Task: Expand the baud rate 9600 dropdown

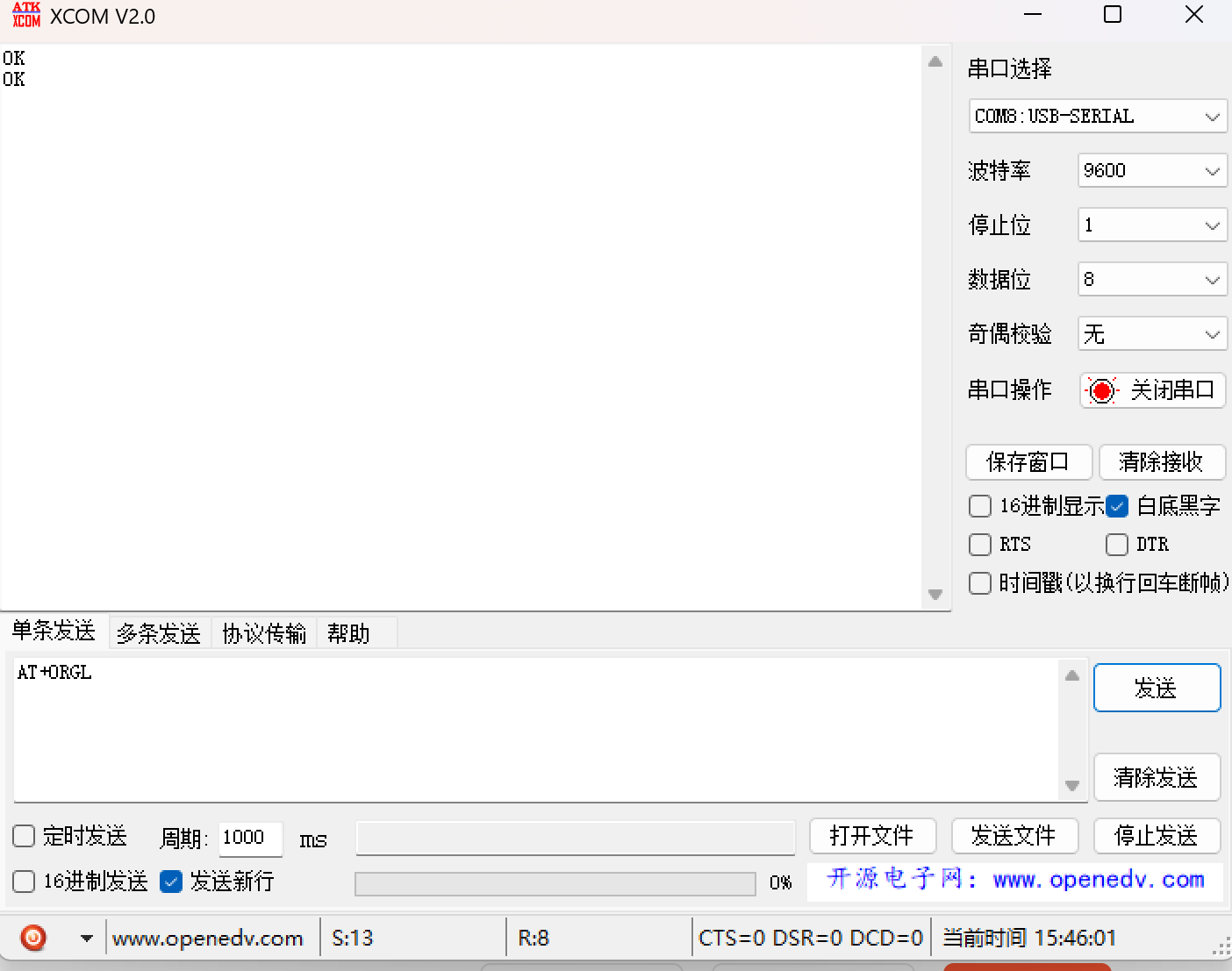Action: [x=1152, y=170]
